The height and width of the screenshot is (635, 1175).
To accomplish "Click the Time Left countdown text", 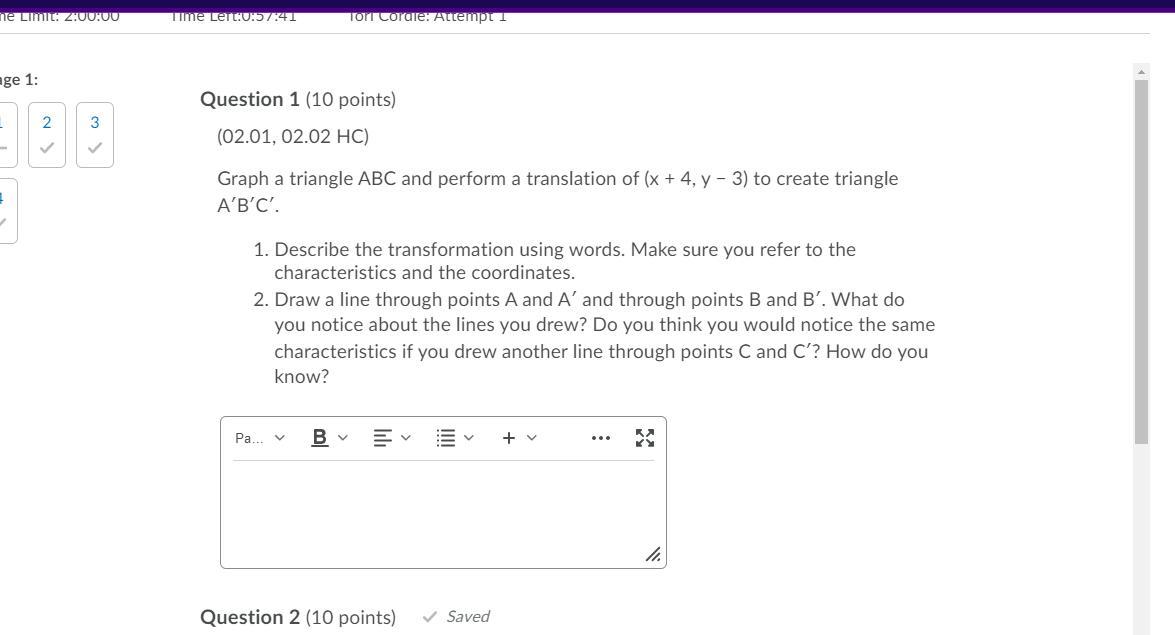I will pyautogui.click(x=233, y=16).
